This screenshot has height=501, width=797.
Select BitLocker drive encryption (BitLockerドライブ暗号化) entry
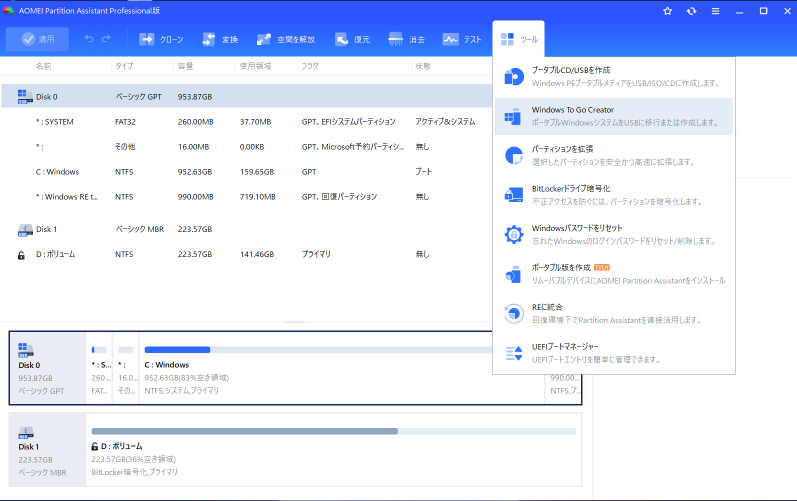pyautogui.click(x=614, y=195)
